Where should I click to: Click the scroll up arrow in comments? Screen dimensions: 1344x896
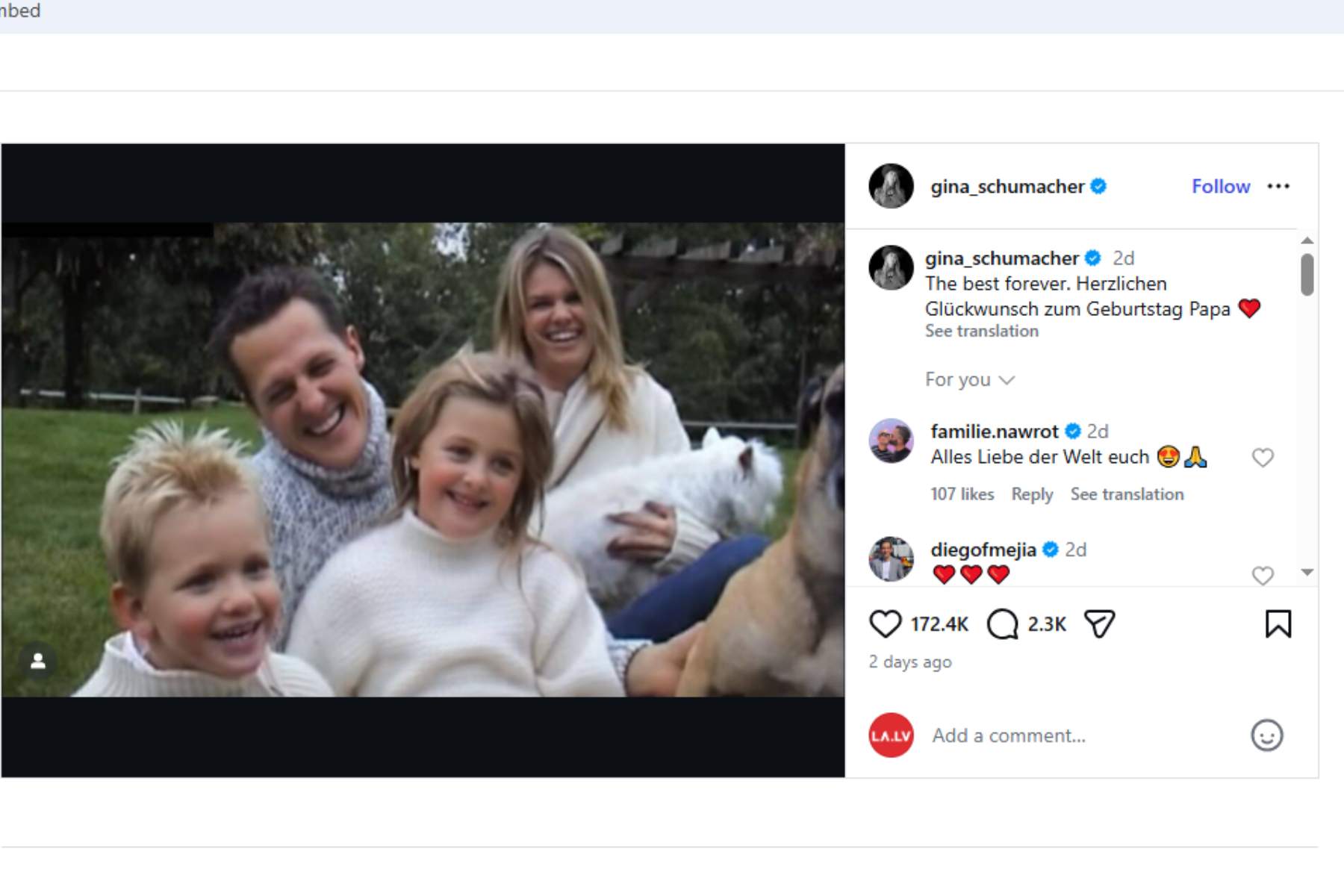(x=1307, y=240)
